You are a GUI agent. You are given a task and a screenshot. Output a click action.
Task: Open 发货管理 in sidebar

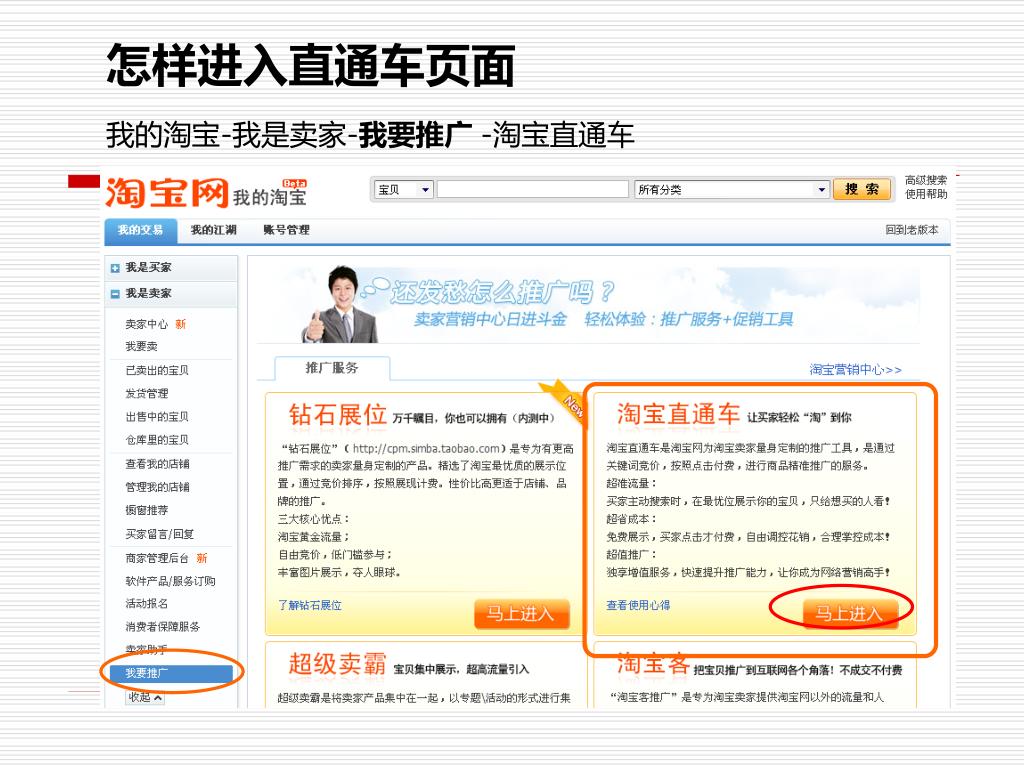146,393
